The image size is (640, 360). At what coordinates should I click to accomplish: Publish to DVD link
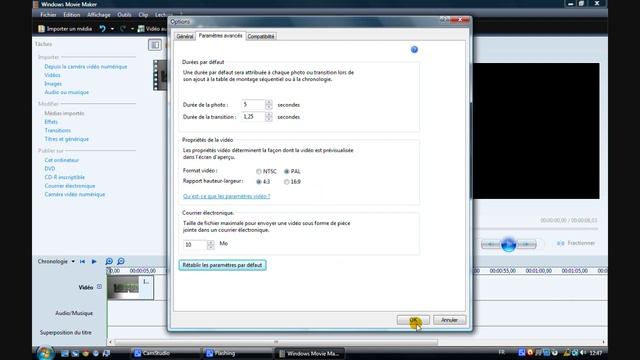[50, 169]
